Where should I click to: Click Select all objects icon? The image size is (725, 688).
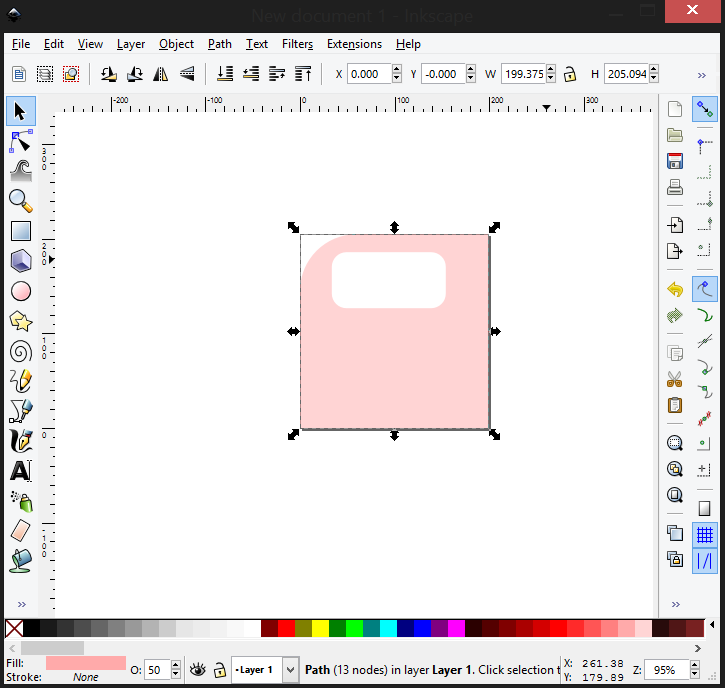19,74
